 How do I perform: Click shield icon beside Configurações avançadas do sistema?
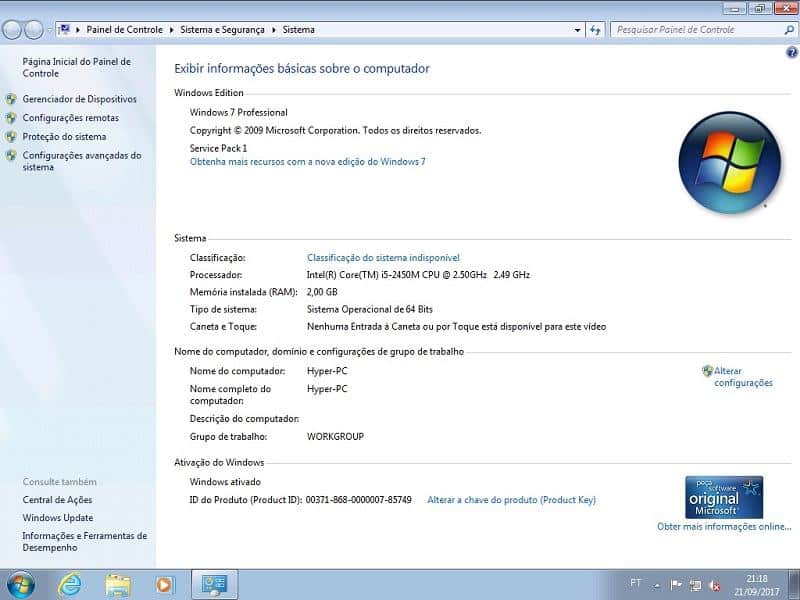click(11, 156)
